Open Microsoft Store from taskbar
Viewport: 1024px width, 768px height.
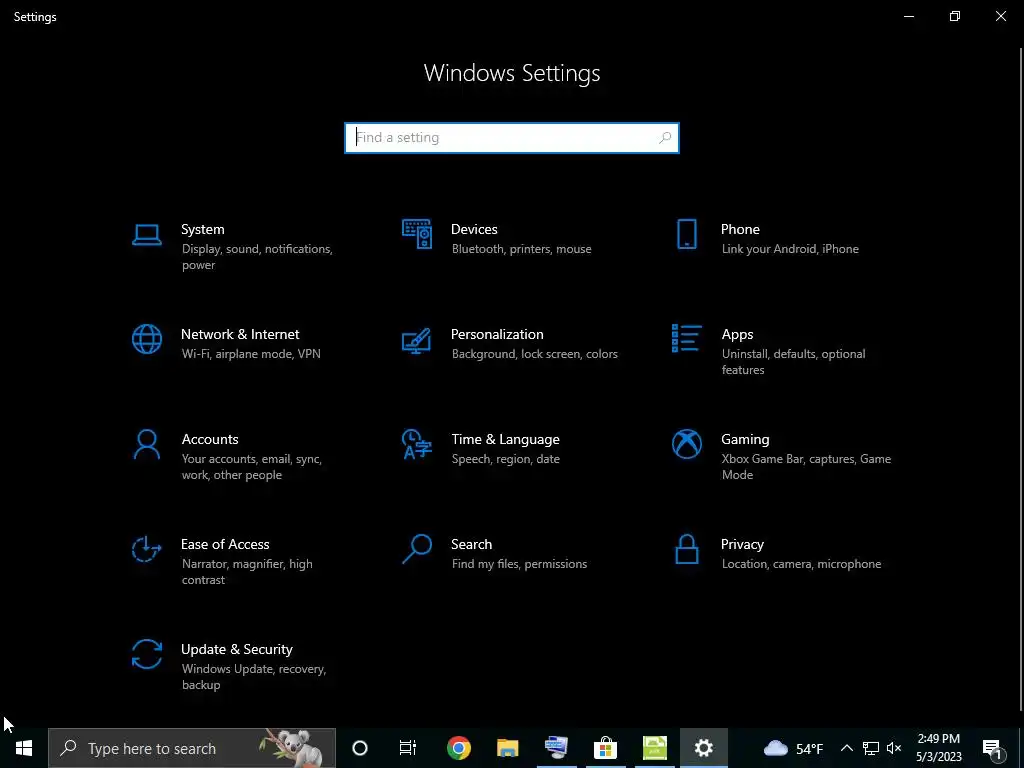coord(605,748)
